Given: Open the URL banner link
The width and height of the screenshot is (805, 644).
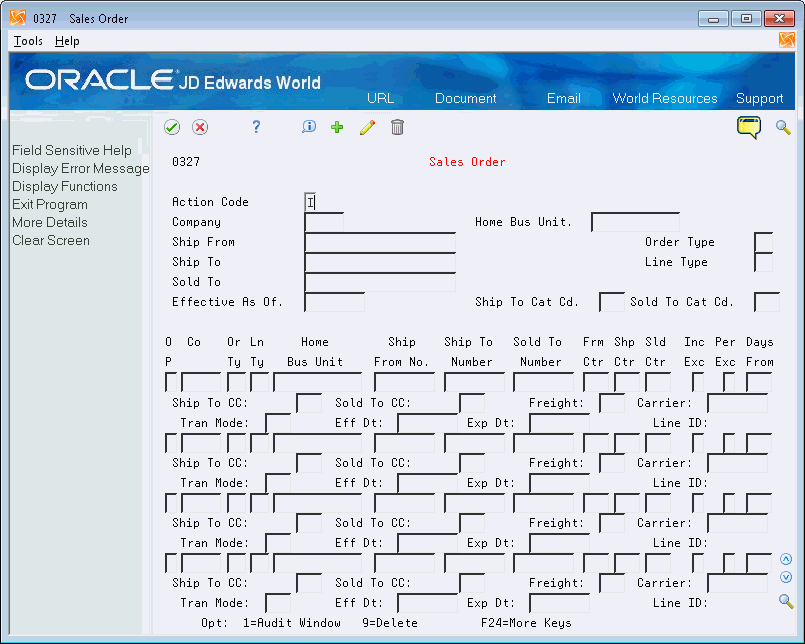Looking at the screenshot, I should click(x=380, y=98).
